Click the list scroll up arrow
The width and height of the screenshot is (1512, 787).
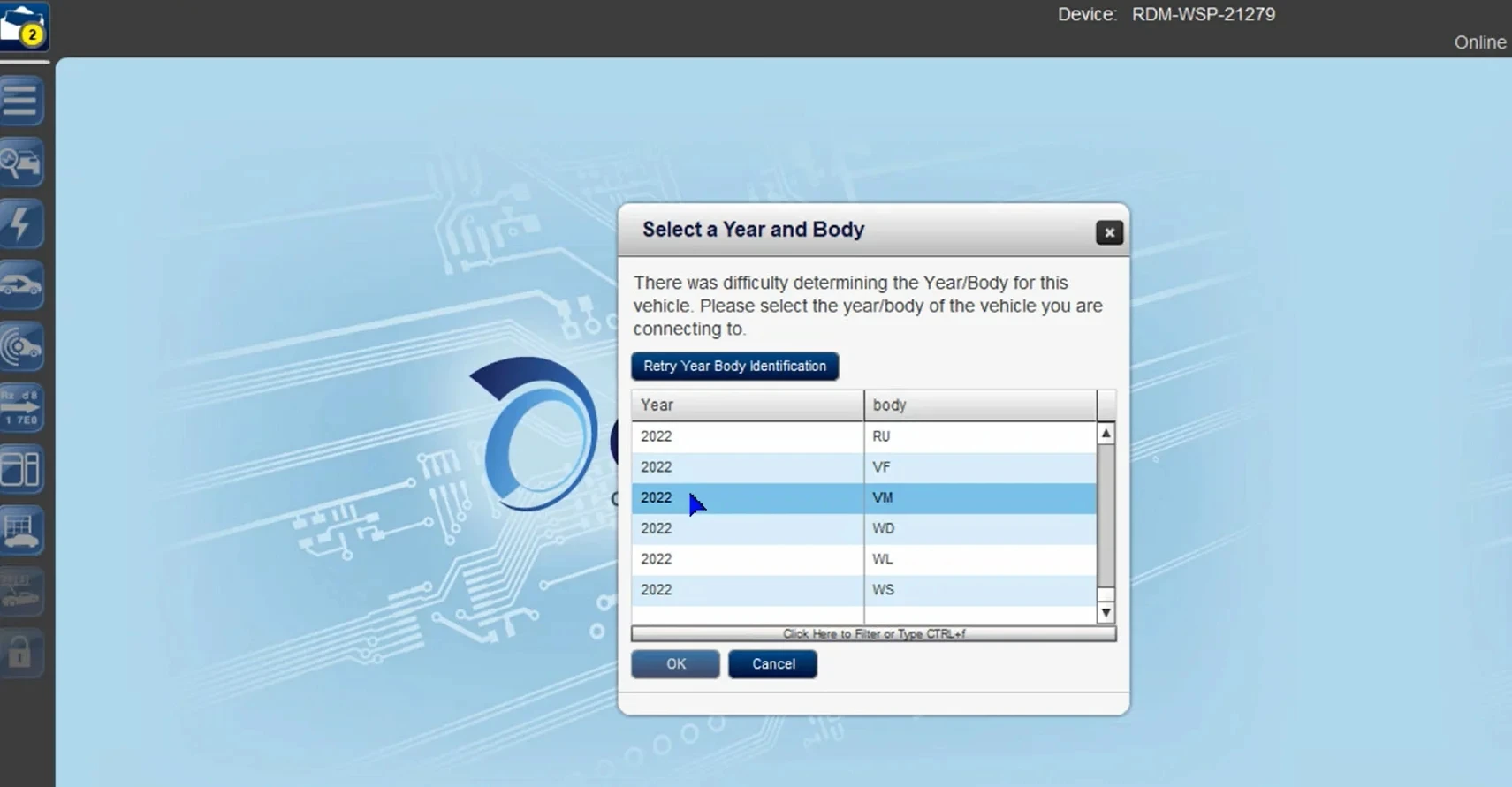coord(1106,434)
